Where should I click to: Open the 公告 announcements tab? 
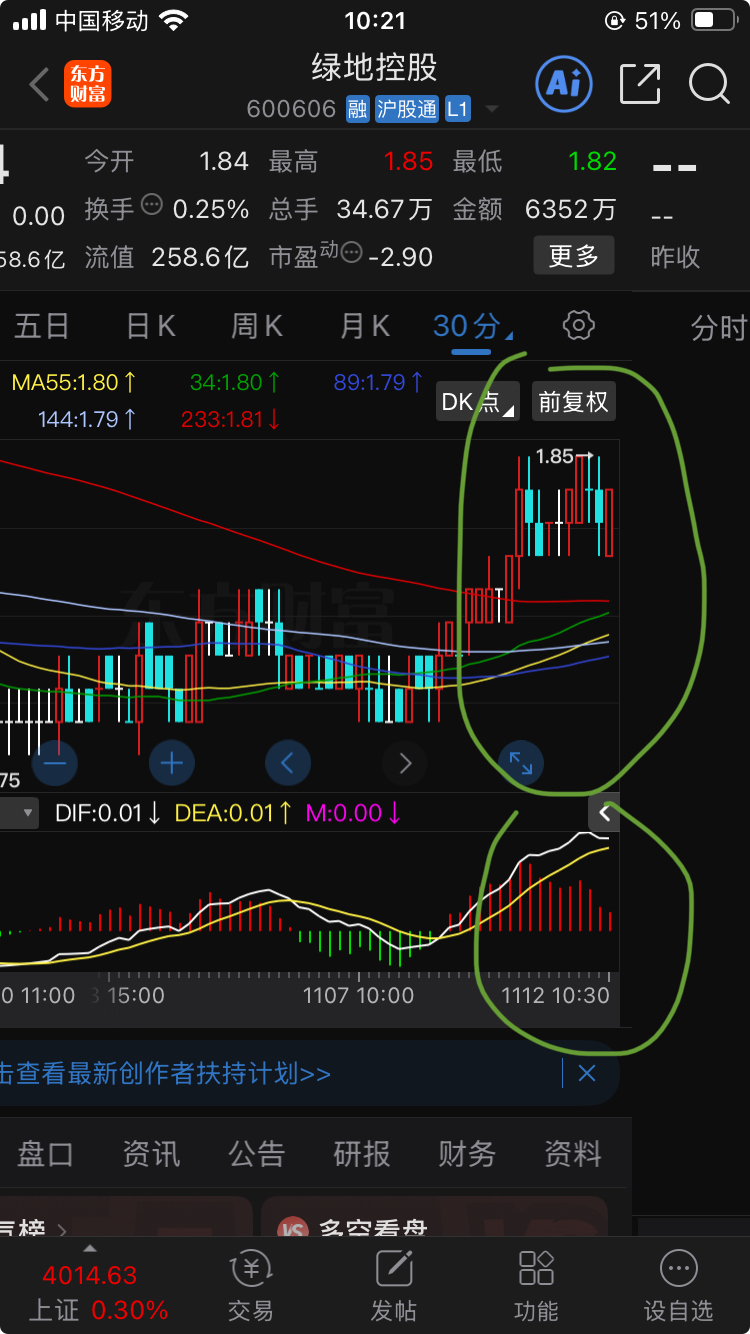(256, 1154)
